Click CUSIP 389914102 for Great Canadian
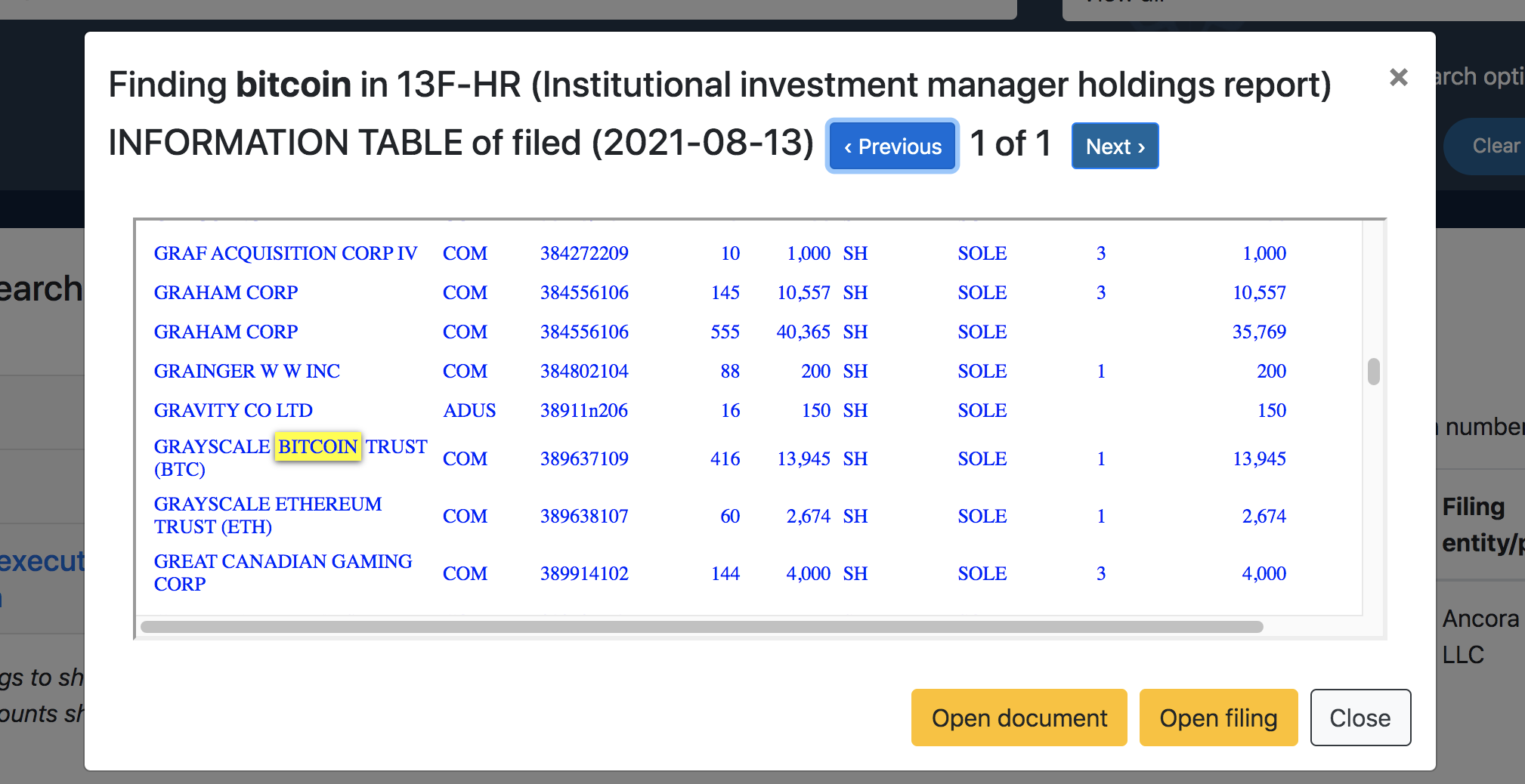Image resolution: width=1525 pixels, height=784 pixels. tap(584, 573)
